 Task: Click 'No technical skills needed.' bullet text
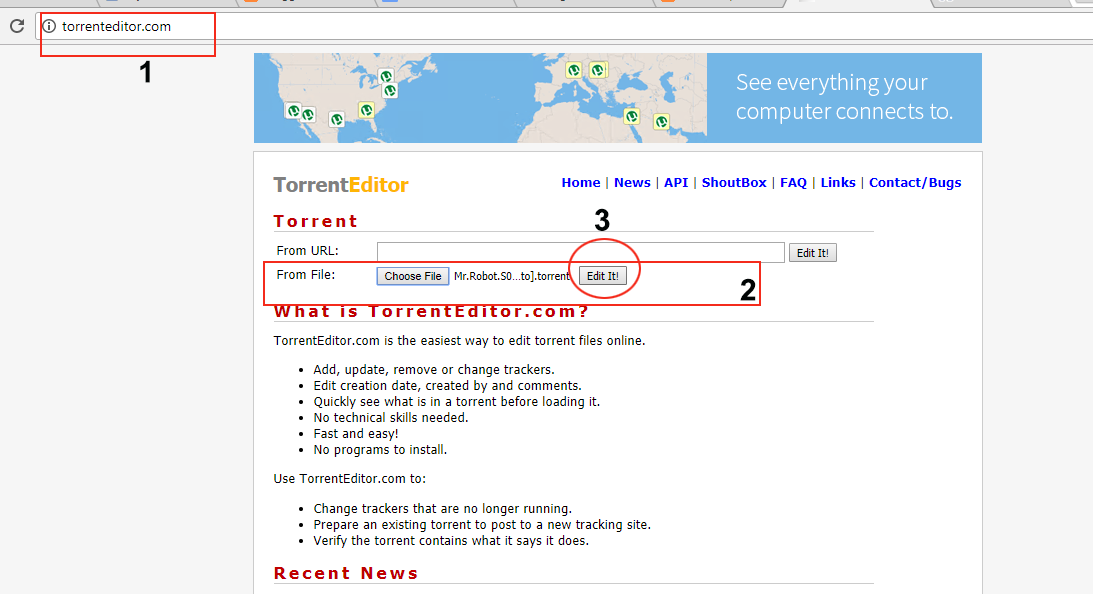pos(390,418)
